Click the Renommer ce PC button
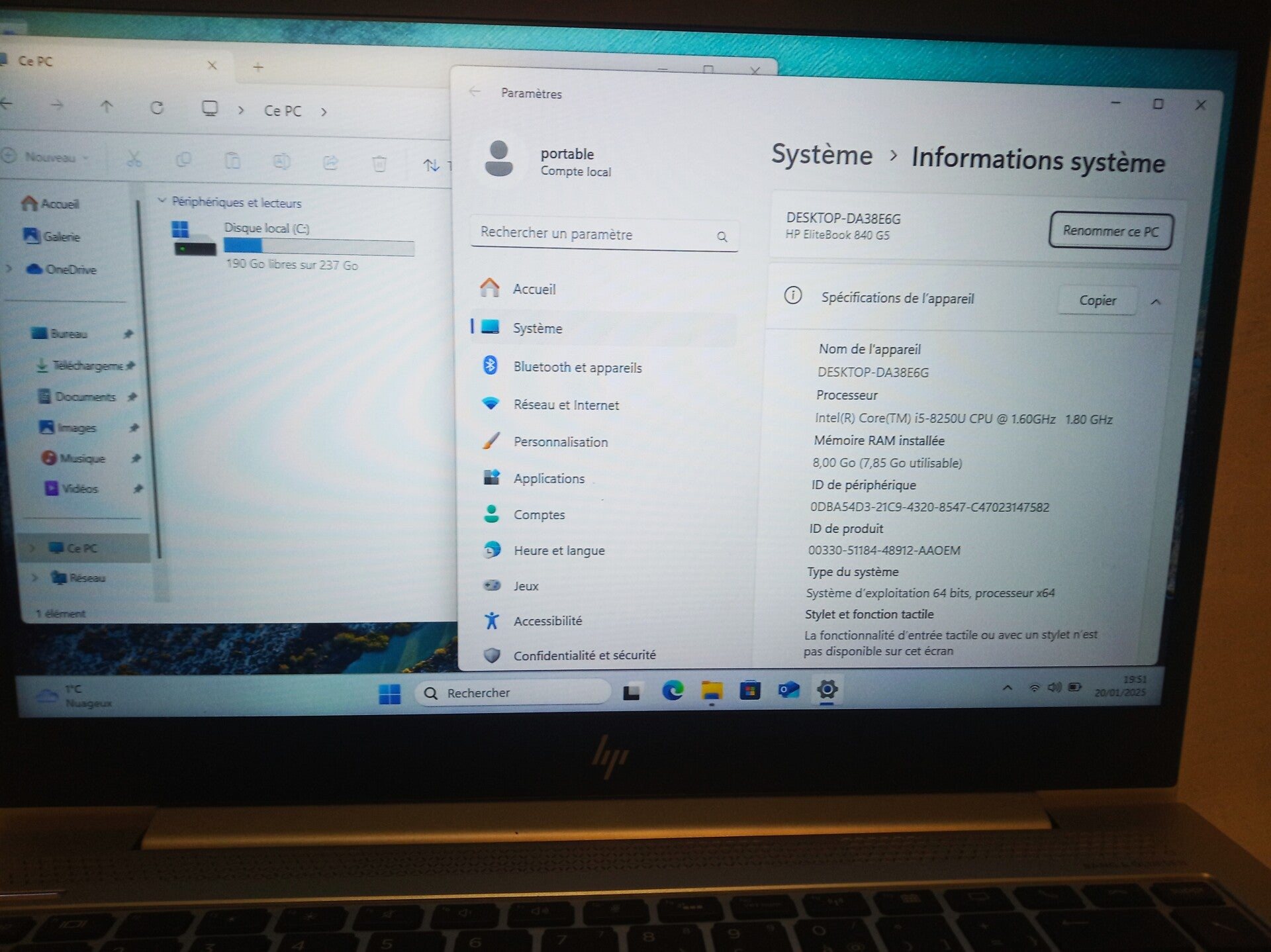This screenshot has height=952, width=1271. (x=1110, y=231)
